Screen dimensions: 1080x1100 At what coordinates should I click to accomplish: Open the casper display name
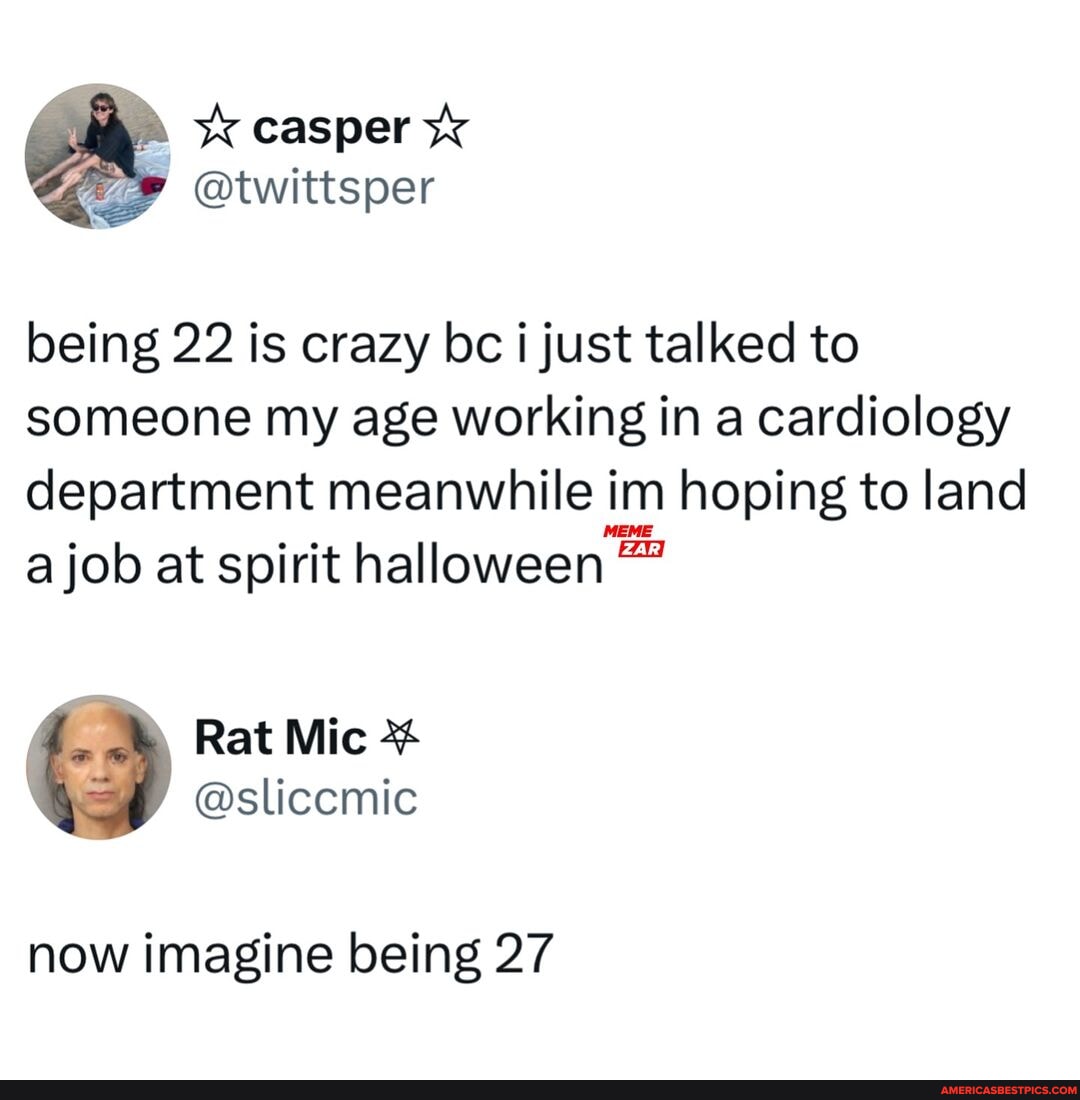(x=330, y=129)
